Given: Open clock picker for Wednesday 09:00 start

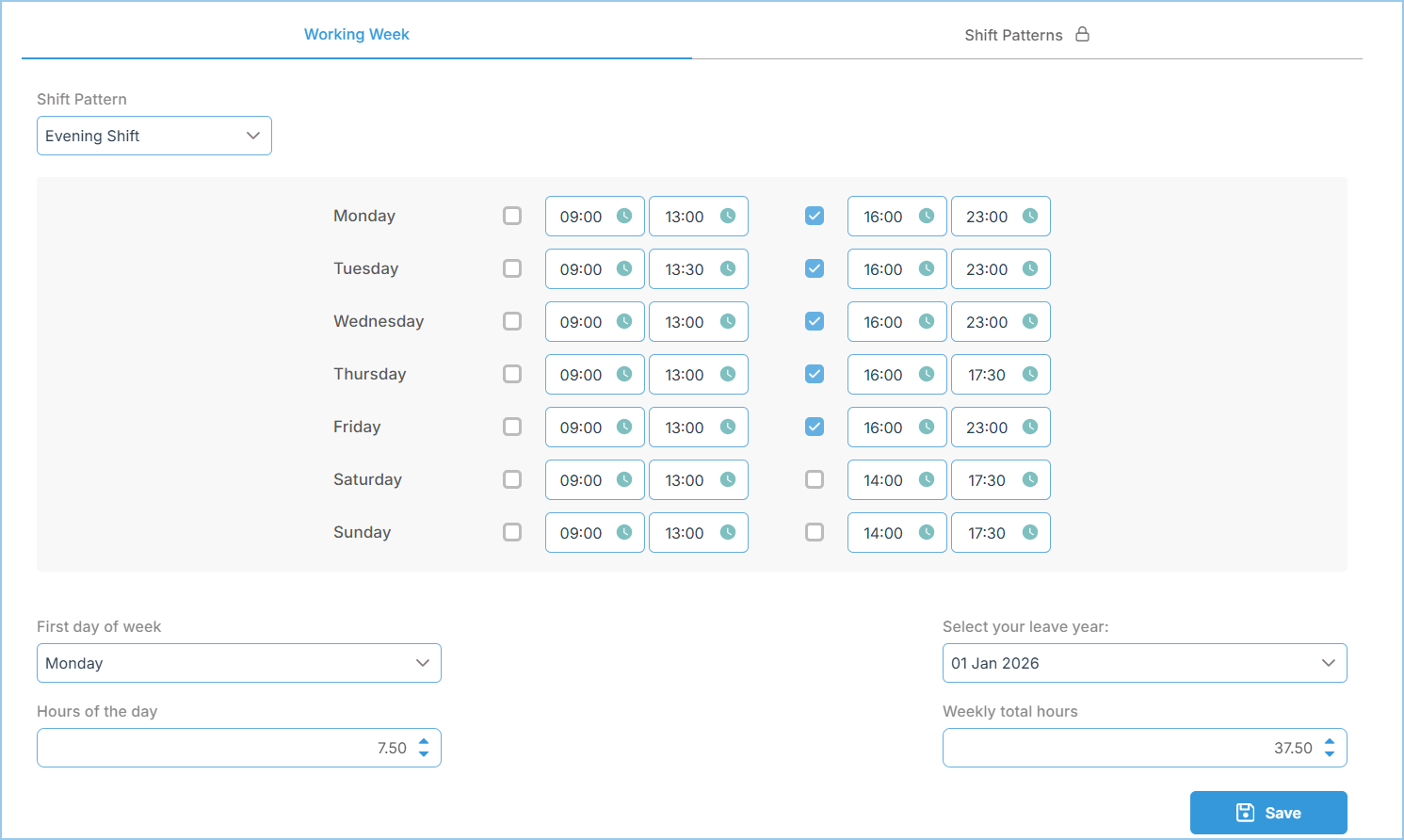Looking at the screenshot, I should pos(624,321).
